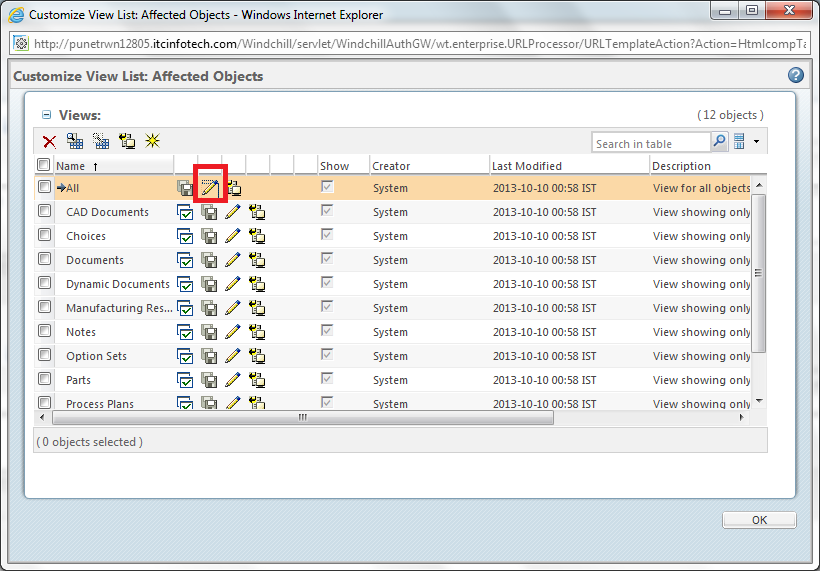Click the share icon in All row

[234, 188]
